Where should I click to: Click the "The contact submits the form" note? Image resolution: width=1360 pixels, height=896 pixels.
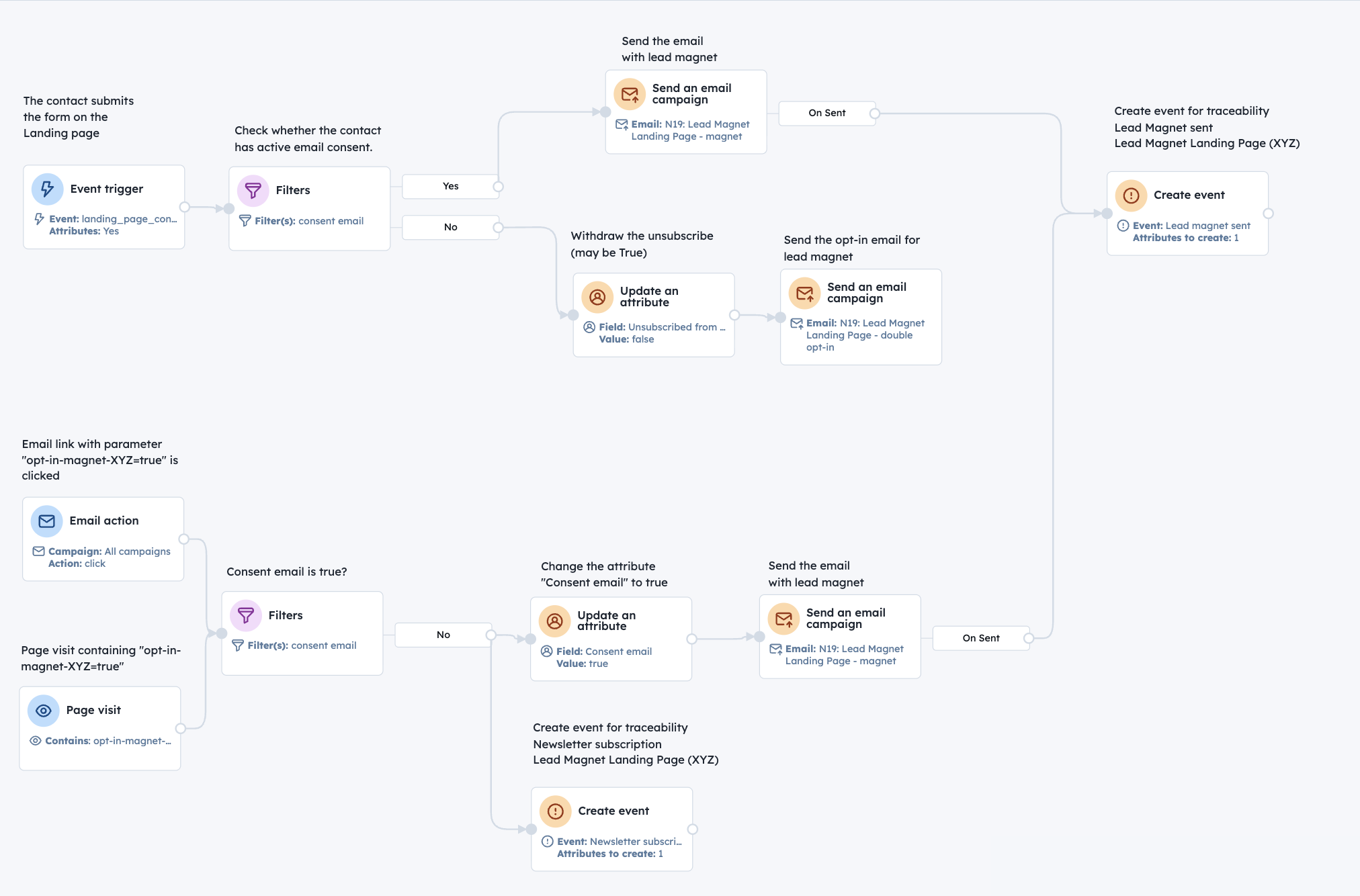[x=78, y=117]
